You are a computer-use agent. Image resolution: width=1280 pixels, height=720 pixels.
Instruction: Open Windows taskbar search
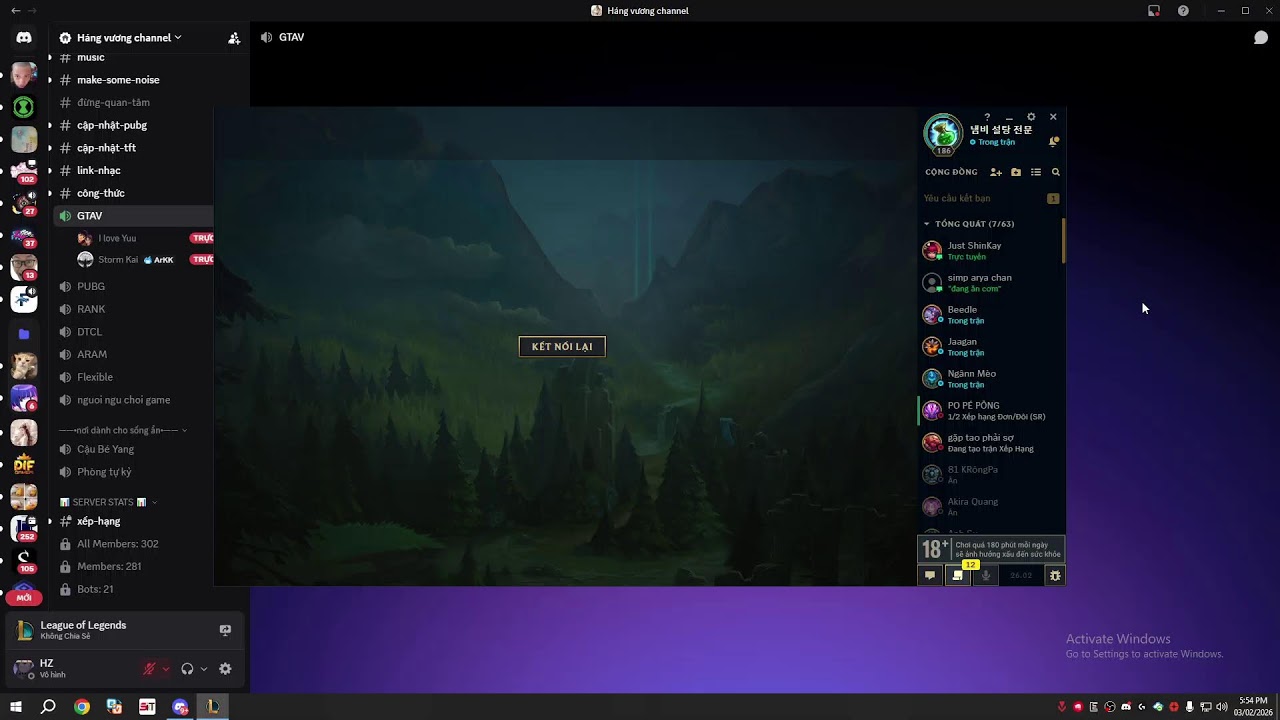pyautogui.click(x=48, y=707)
